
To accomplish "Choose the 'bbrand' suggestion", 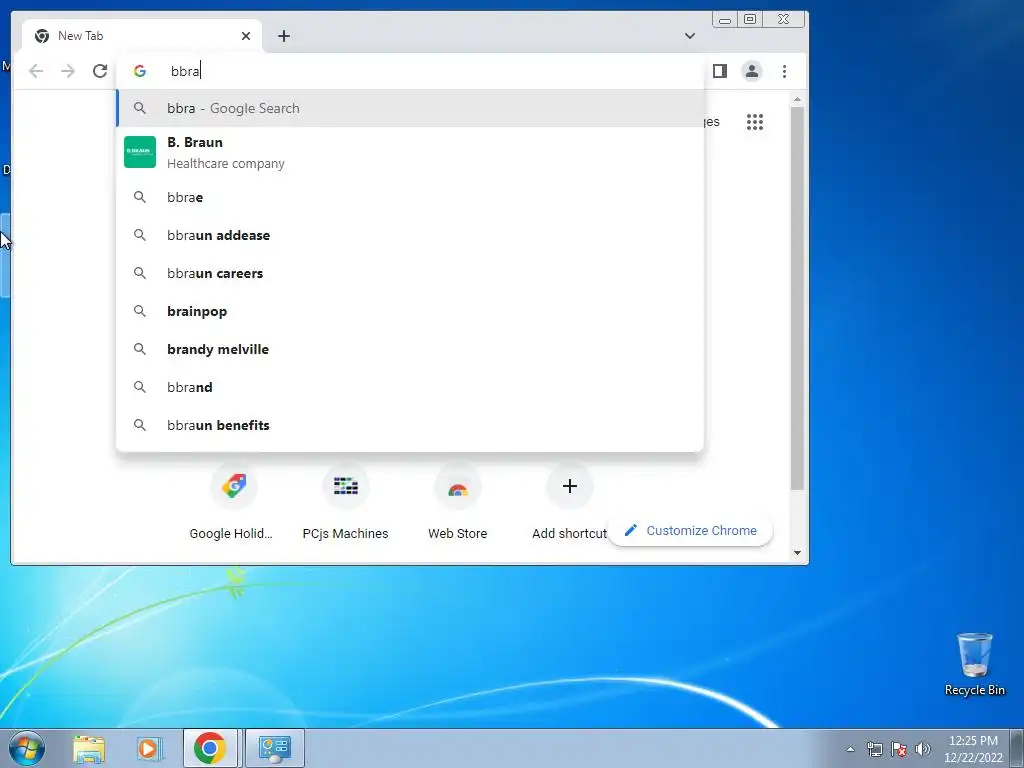I will tap(410, 387).
